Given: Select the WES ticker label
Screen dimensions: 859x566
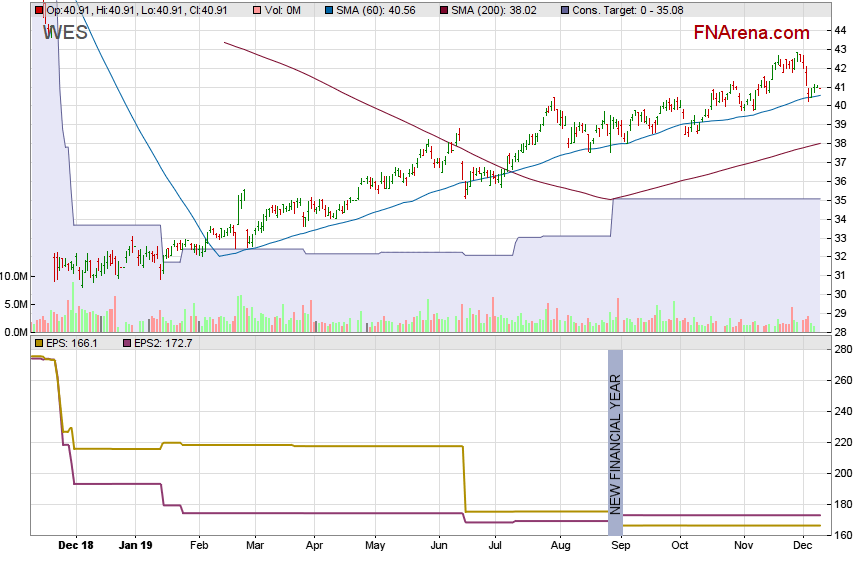Looking at the screenshot, I should [x=66, y=32].
